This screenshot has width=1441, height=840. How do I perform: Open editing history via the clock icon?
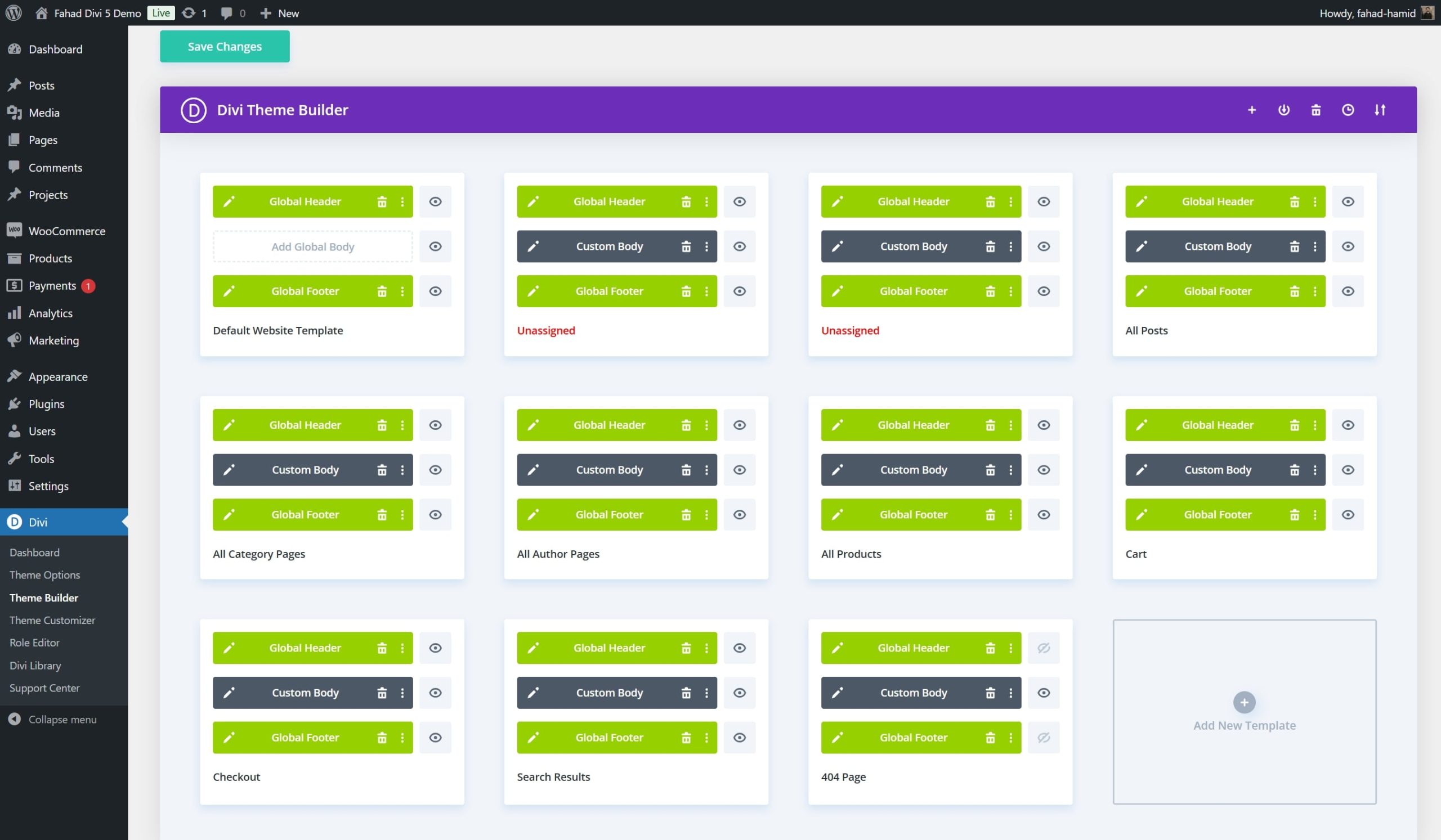[1348, 110]
